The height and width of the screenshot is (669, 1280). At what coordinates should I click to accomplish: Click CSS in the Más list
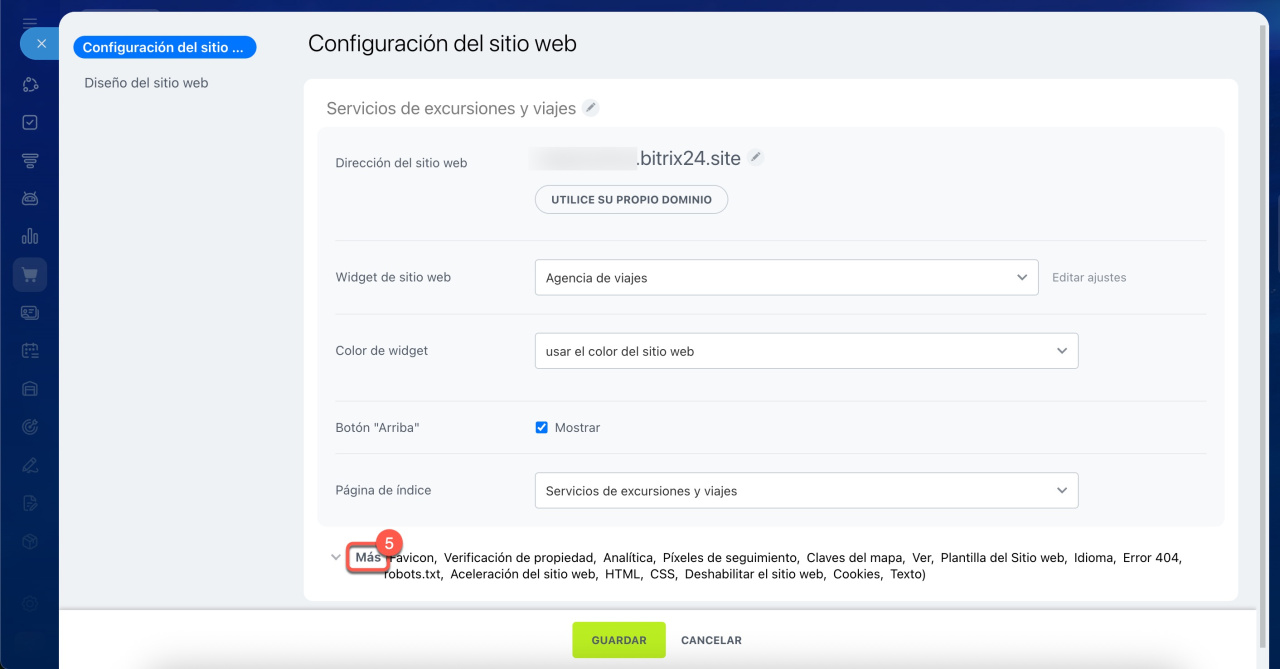click(x=663, y=574)
